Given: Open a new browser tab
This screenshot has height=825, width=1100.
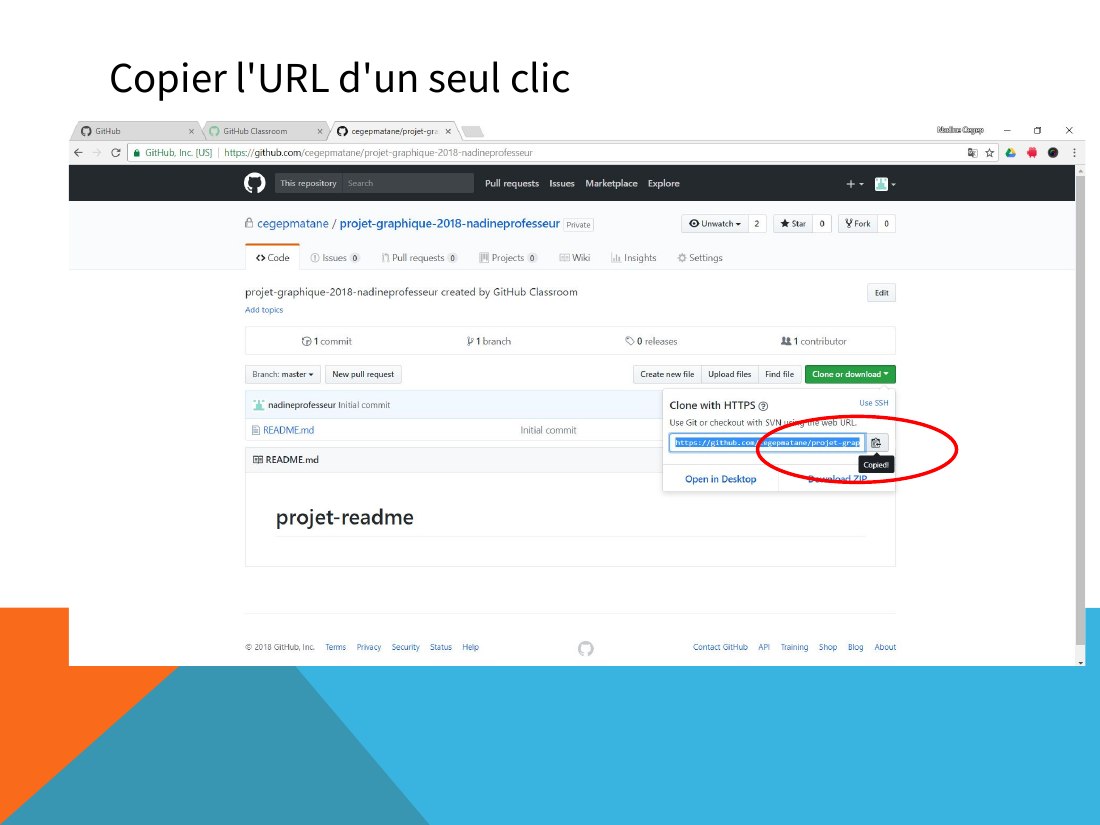Looking at the screenshot, I should coord(473,131).
